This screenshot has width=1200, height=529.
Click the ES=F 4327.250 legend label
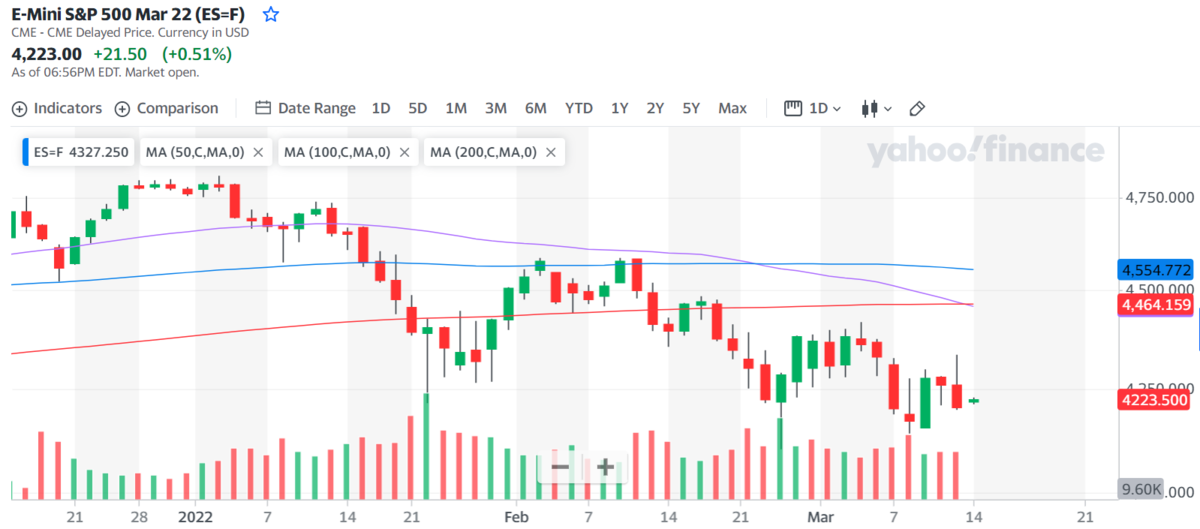81,152
